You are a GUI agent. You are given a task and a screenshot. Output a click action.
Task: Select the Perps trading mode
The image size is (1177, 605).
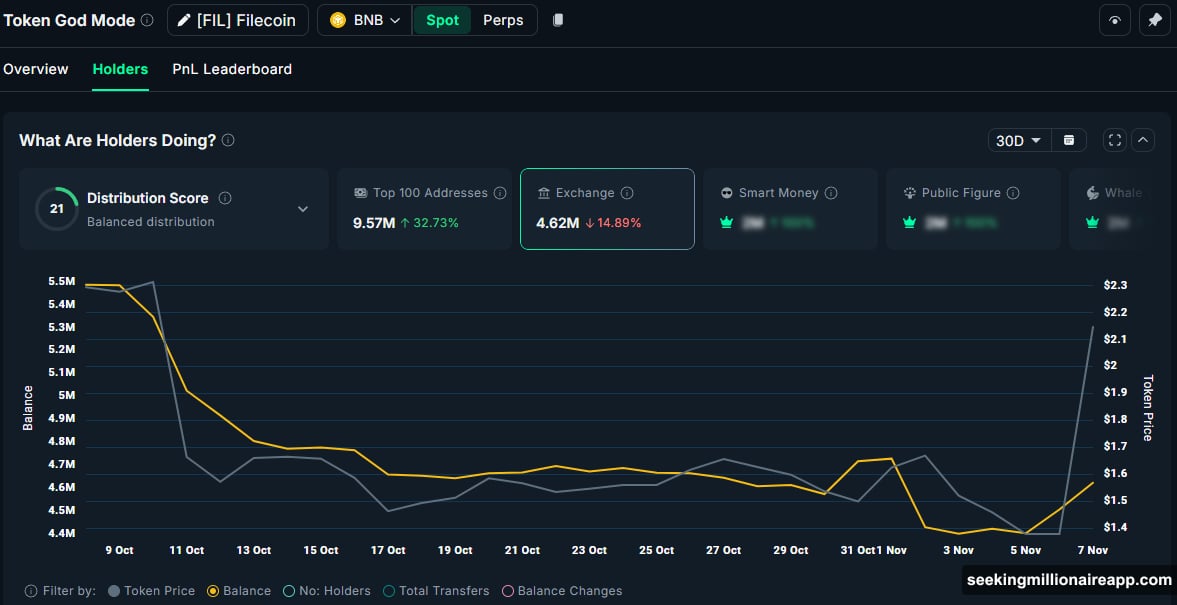pyautogui.click(x=503, y=19)
